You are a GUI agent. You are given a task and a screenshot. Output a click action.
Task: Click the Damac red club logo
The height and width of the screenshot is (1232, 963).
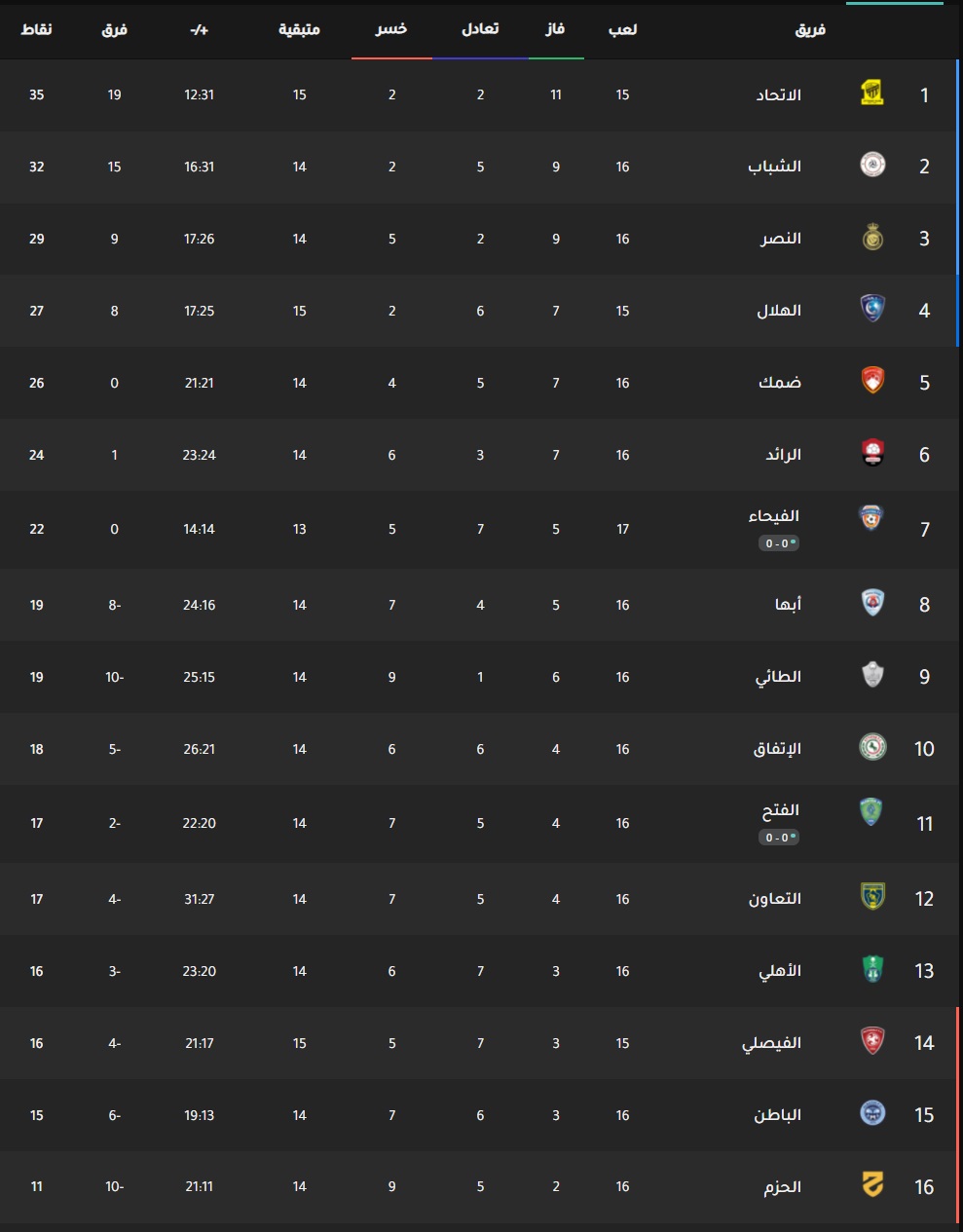point(872,382)
